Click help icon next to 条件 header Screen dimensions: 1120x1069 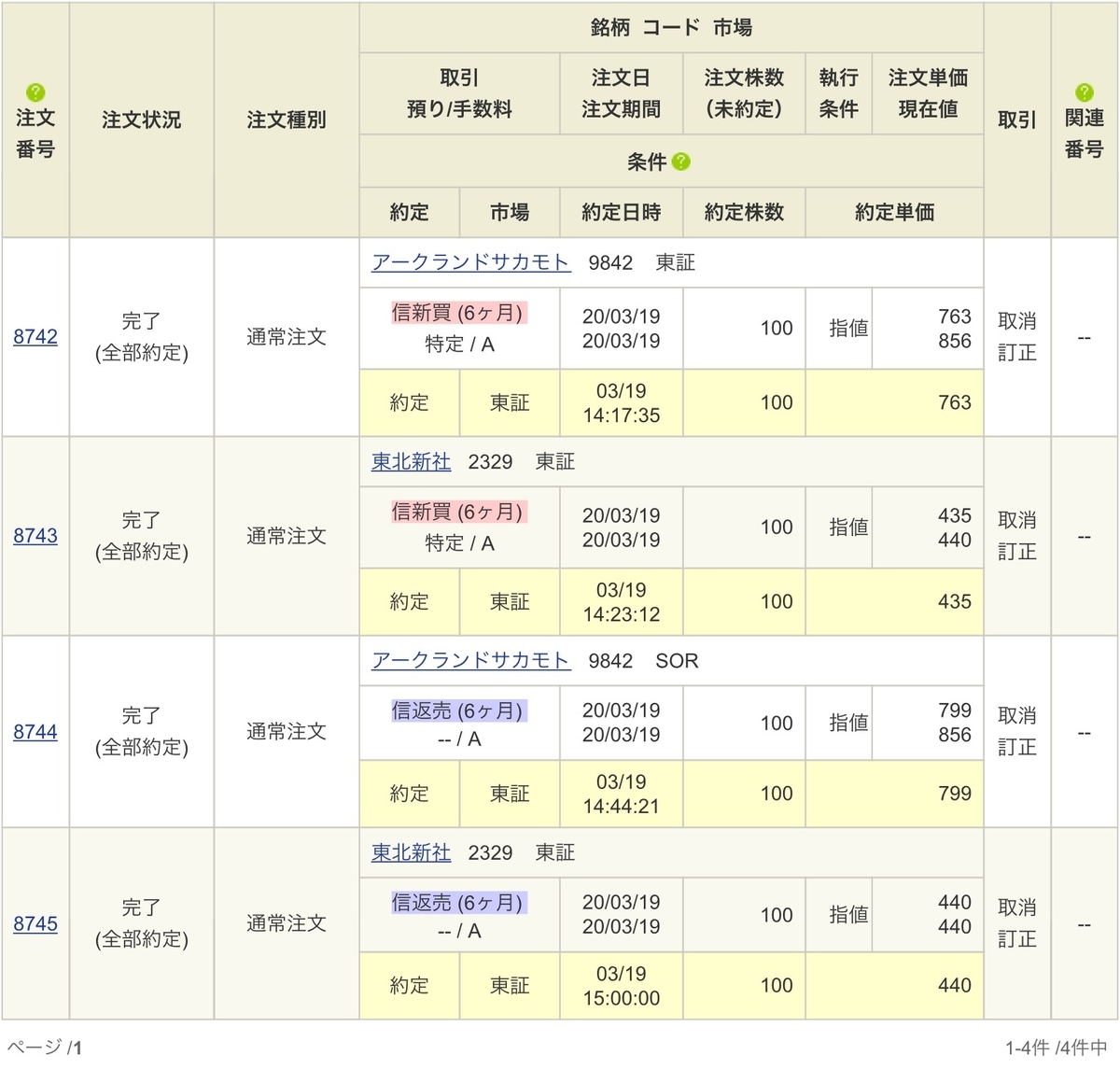tap(681, 162)
